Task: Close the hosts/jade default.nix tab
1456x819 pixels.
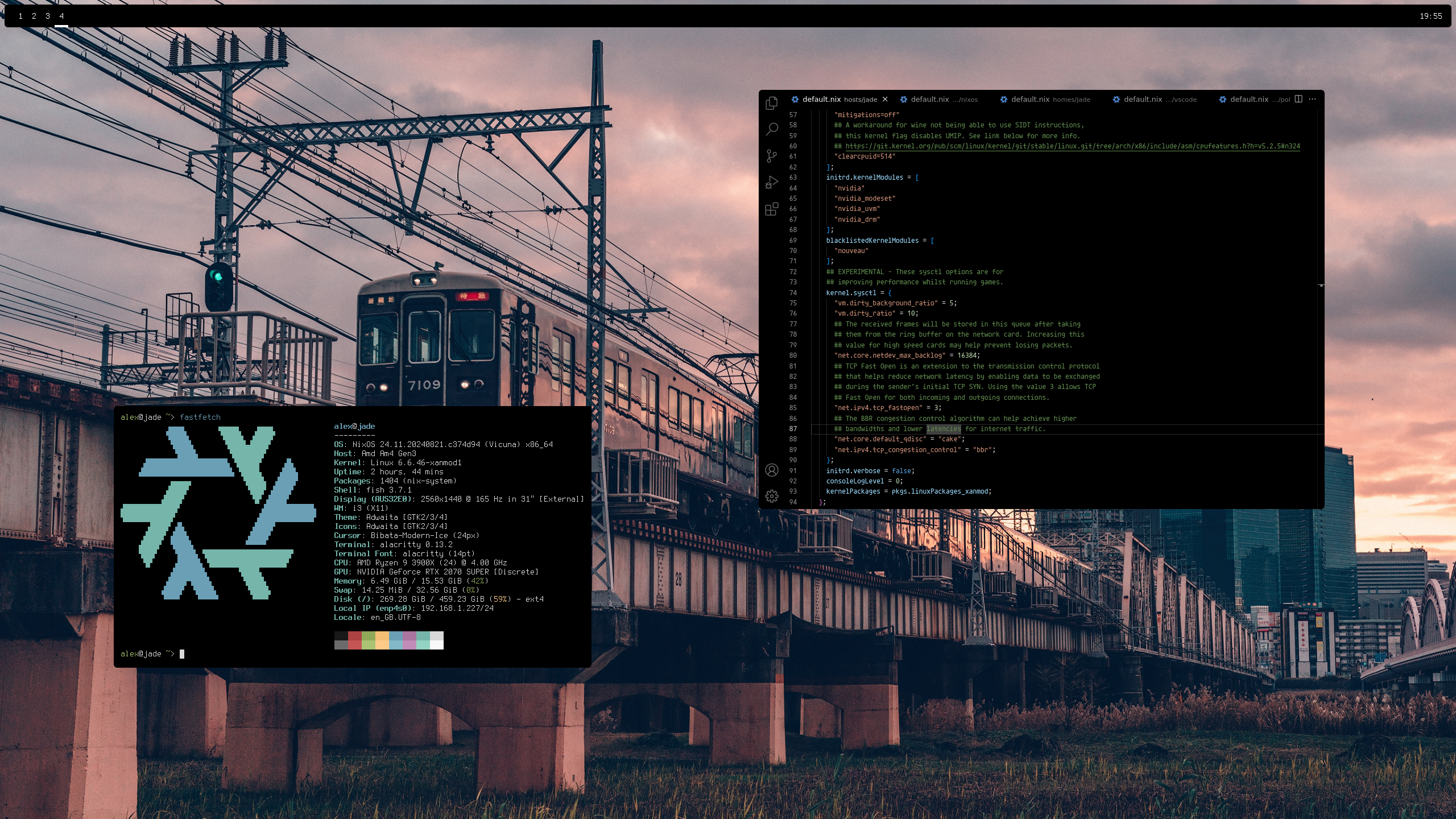Action: pyautogui.click(x=885, y=100)
